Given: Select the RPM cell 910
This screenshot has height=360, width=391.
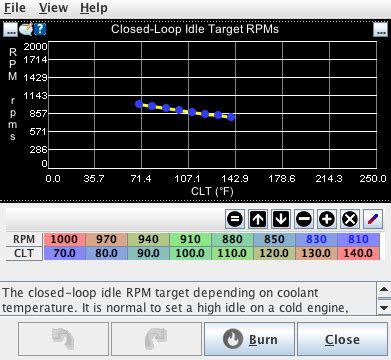Looking at the screenshot, I should point(190,239).
